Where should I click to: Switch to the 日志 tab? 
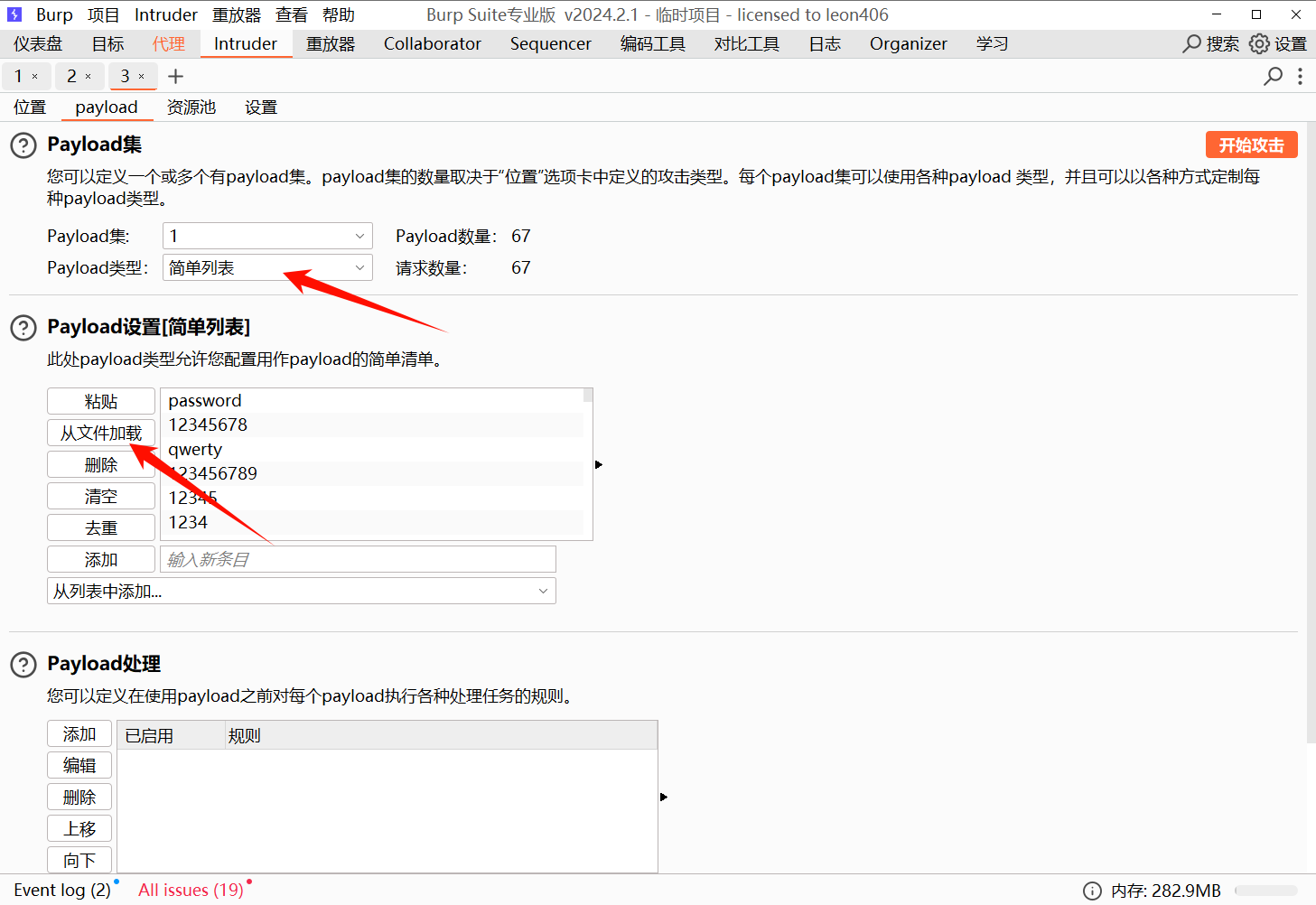[x=825, y=43]
